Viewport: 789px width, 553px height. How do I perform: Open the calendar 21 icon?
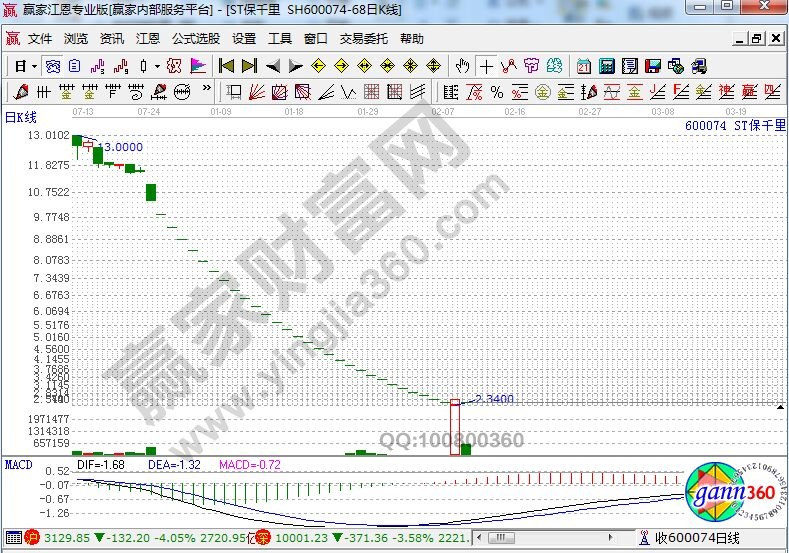click(x=584, y=66)
